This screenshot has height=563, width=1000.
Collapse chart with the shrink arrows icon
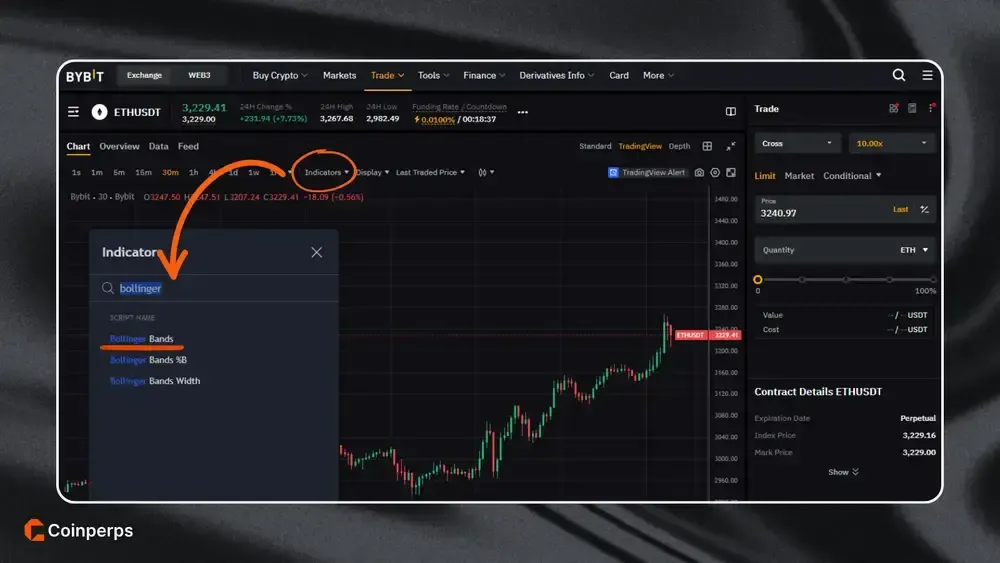[731, 146]
